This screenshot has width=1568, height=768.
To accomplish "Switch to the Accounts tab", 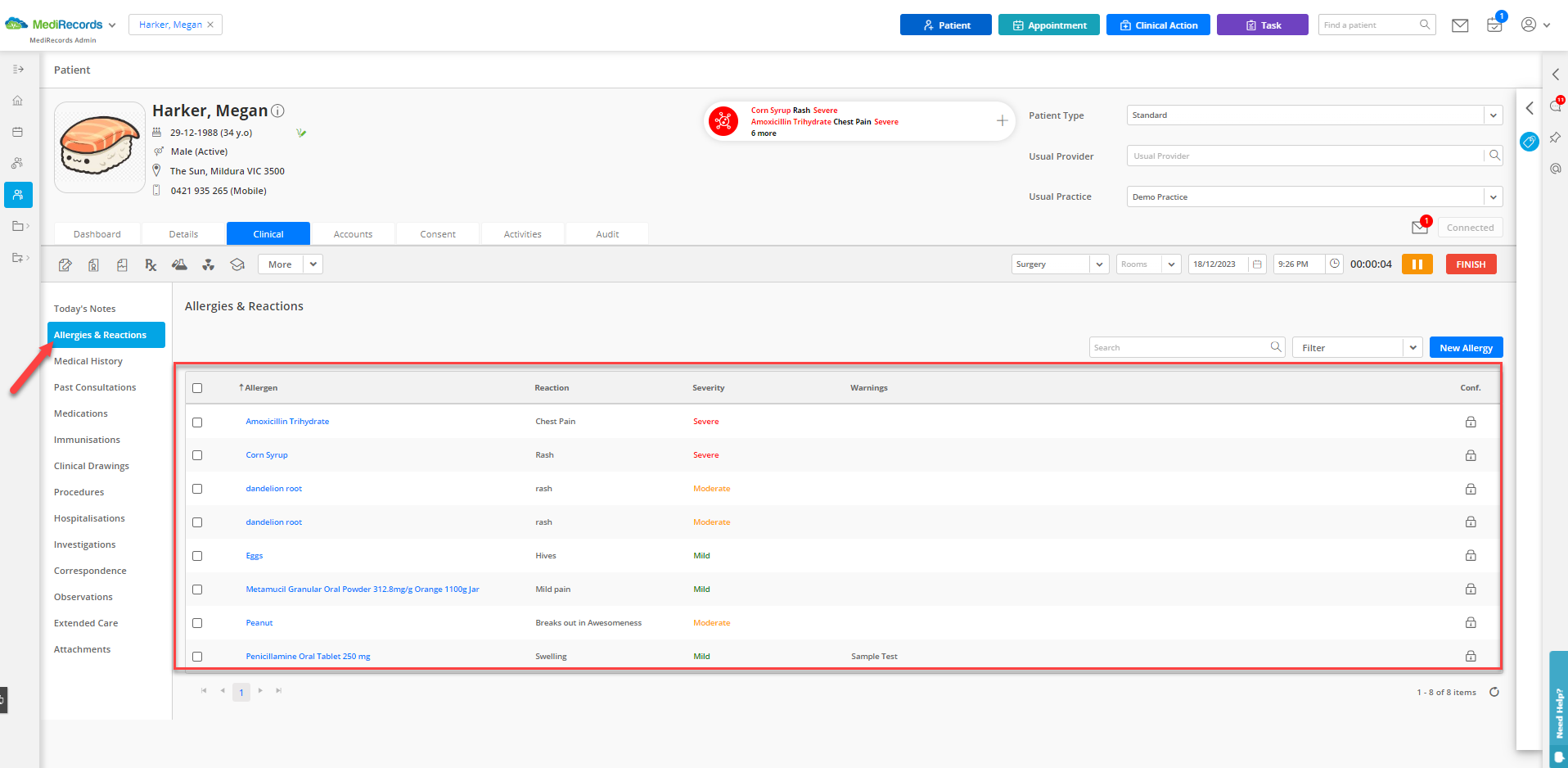I will (x=353, y=234).
